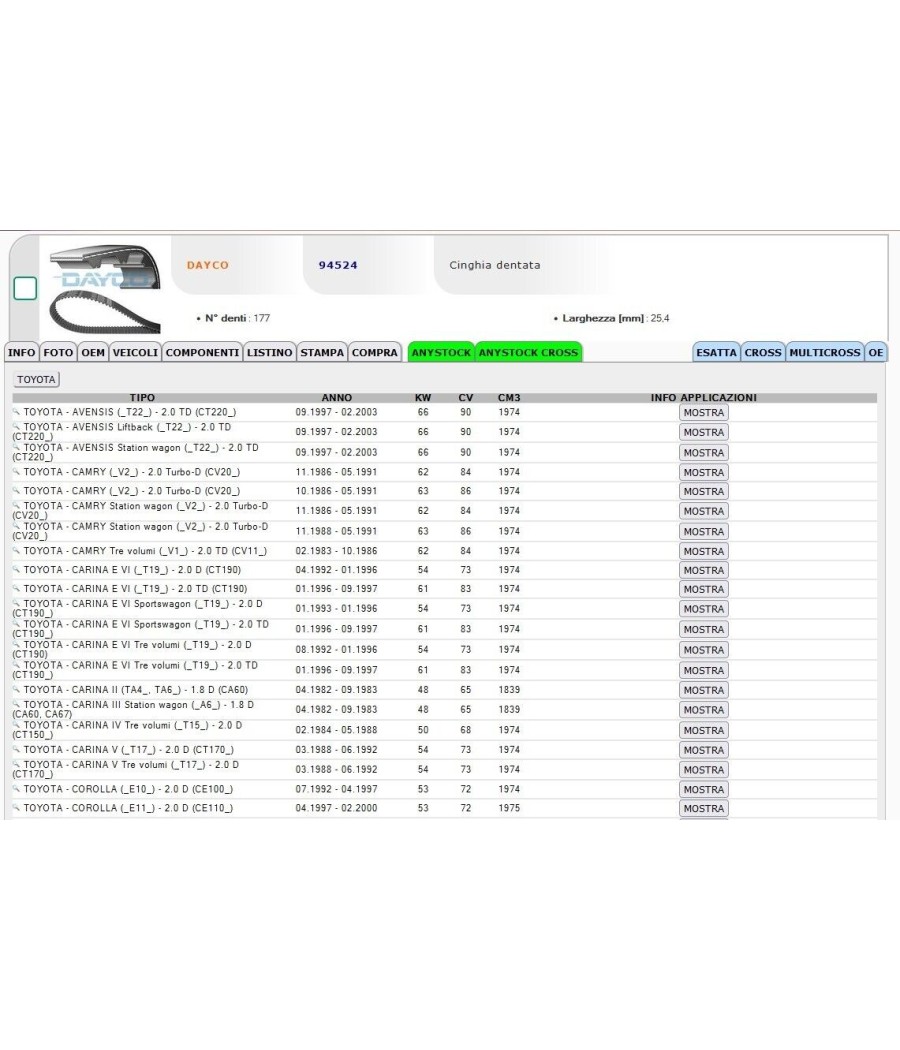Viewport: 900px width, 1050px height.
Task: Click magnifier icon for CARINA E VI Tre volumi 2.0 TD row
Action: 16,665
